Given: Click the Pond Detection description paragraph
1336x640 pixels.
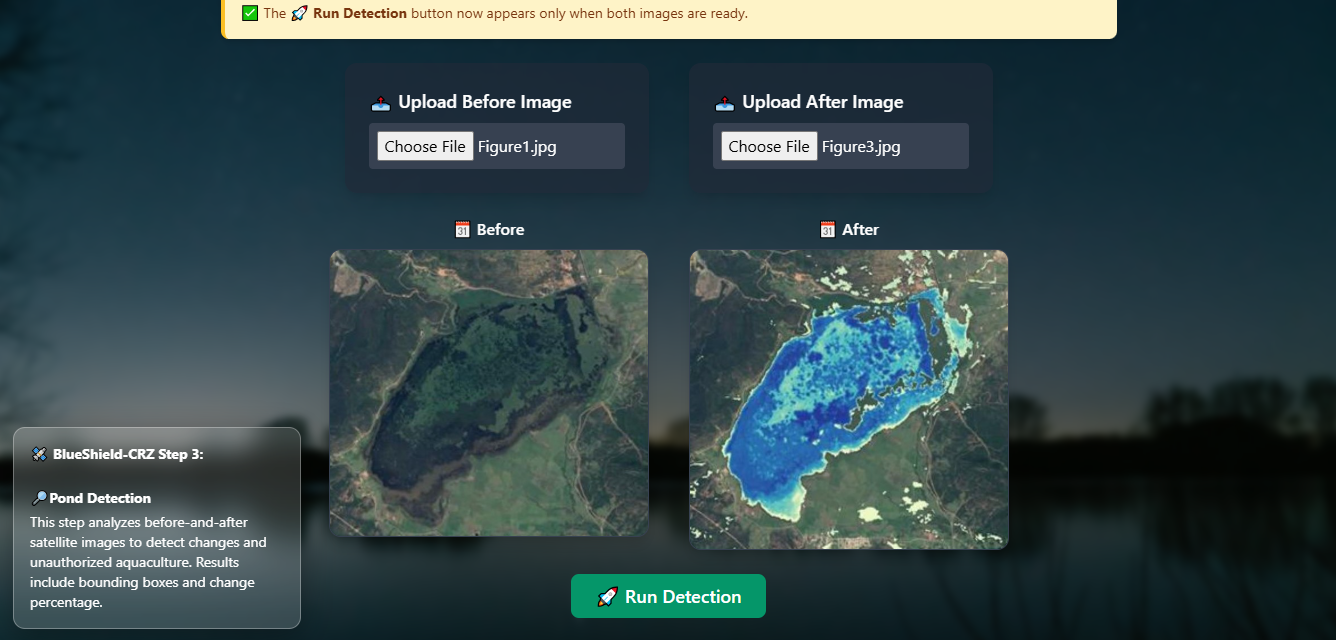Looking at the screenshot, I should tap(148, 562).
